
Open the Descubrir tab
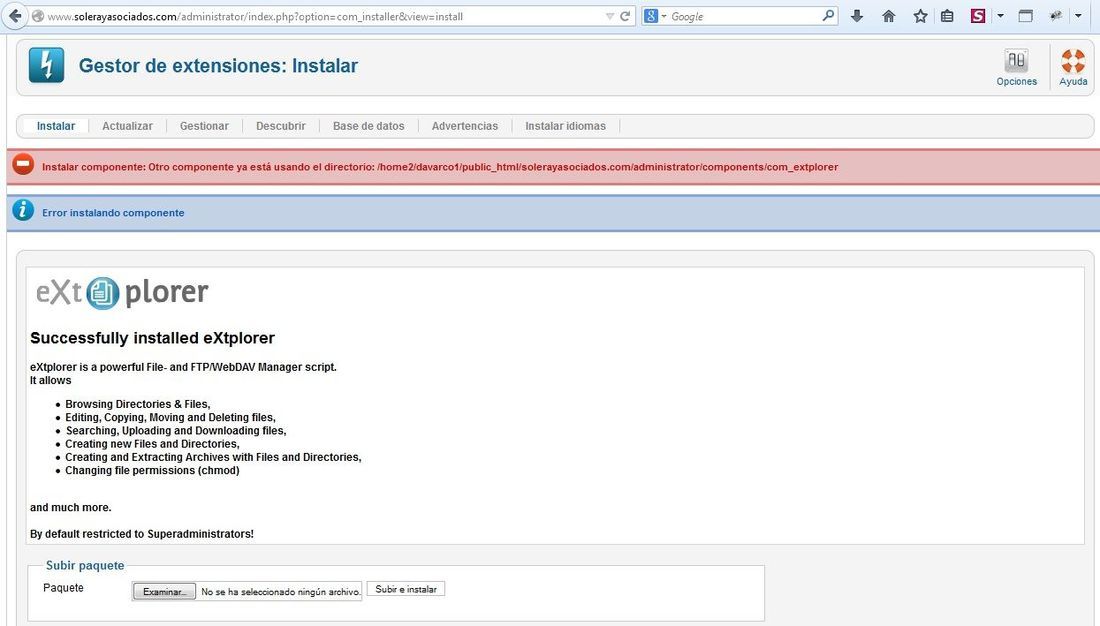[x=281, y=126]
